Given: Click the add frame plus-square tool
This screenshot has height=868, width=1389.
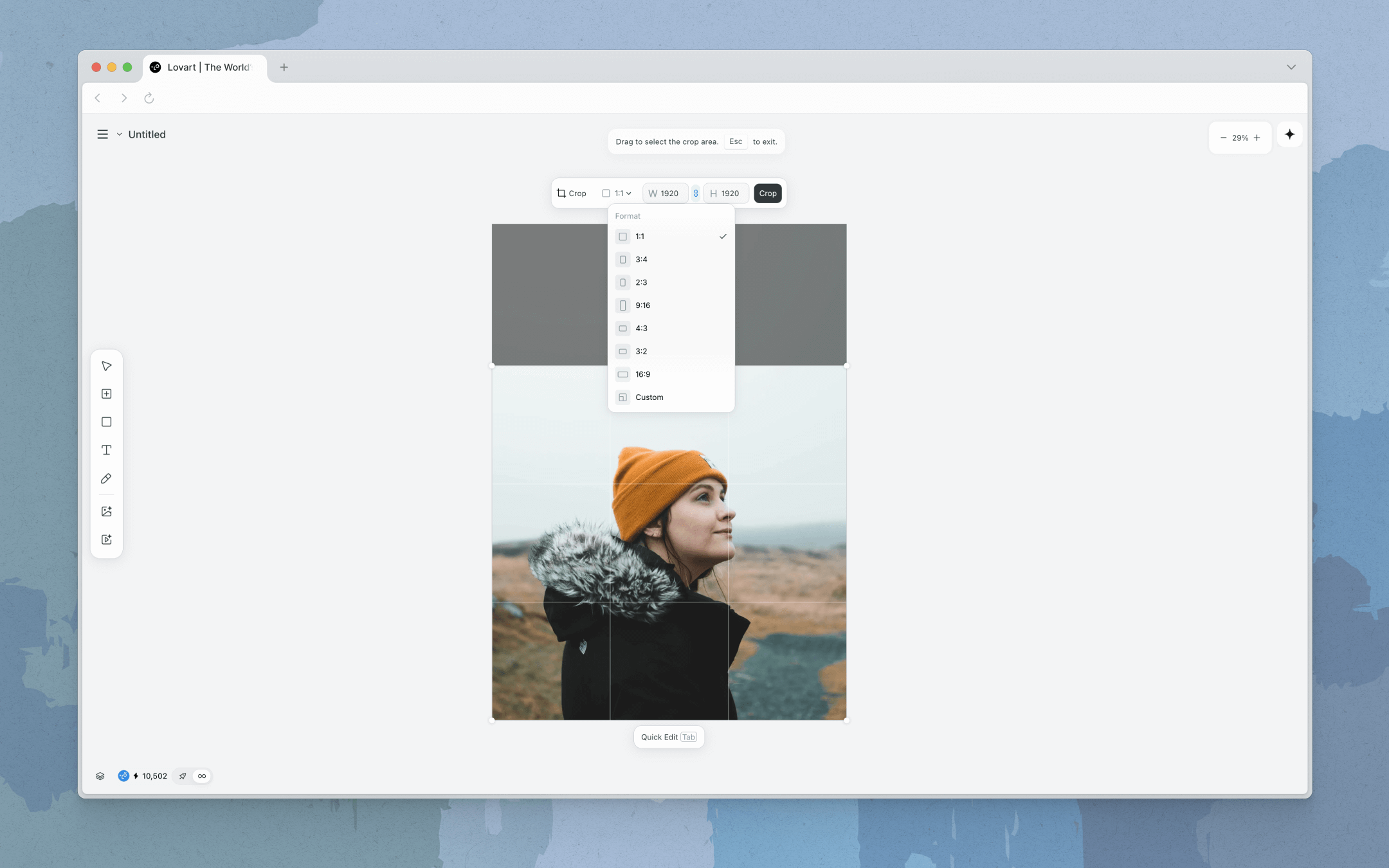Looking at the screenshot, I should [x=107, y=393].
